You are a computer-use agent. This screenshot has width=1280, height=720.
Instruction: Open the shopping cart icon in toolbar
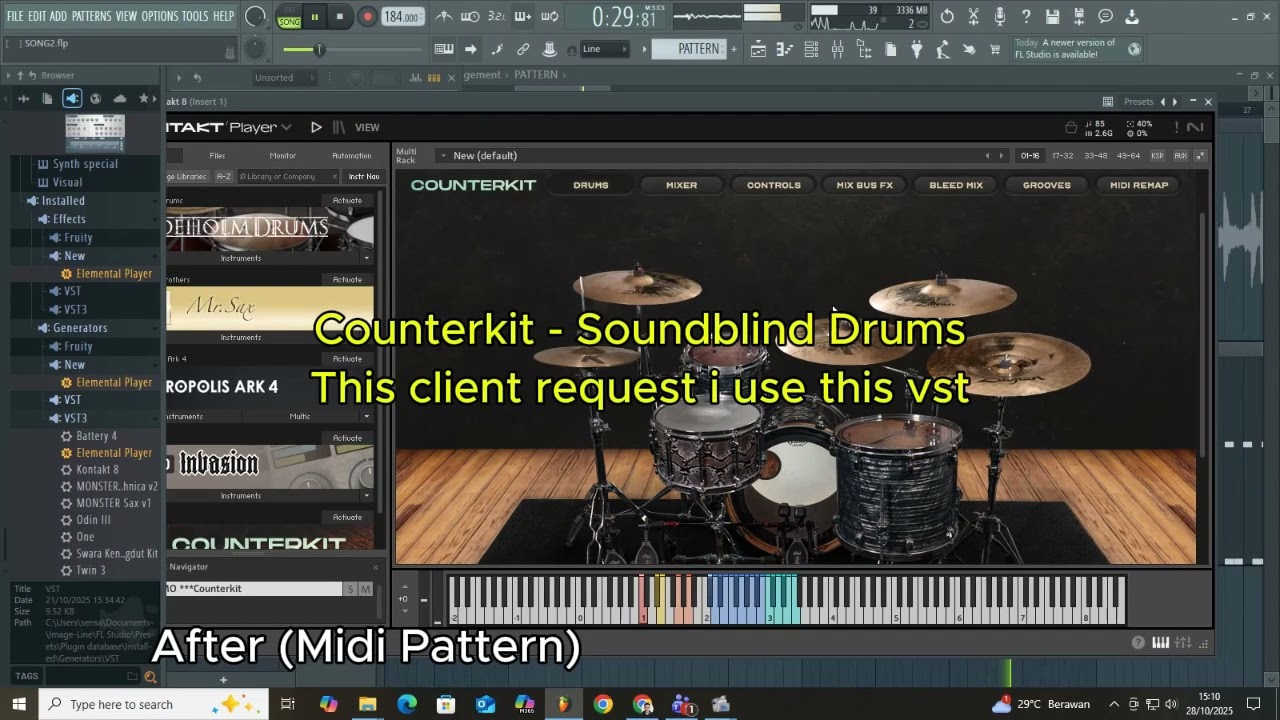[x=995, y=49]
